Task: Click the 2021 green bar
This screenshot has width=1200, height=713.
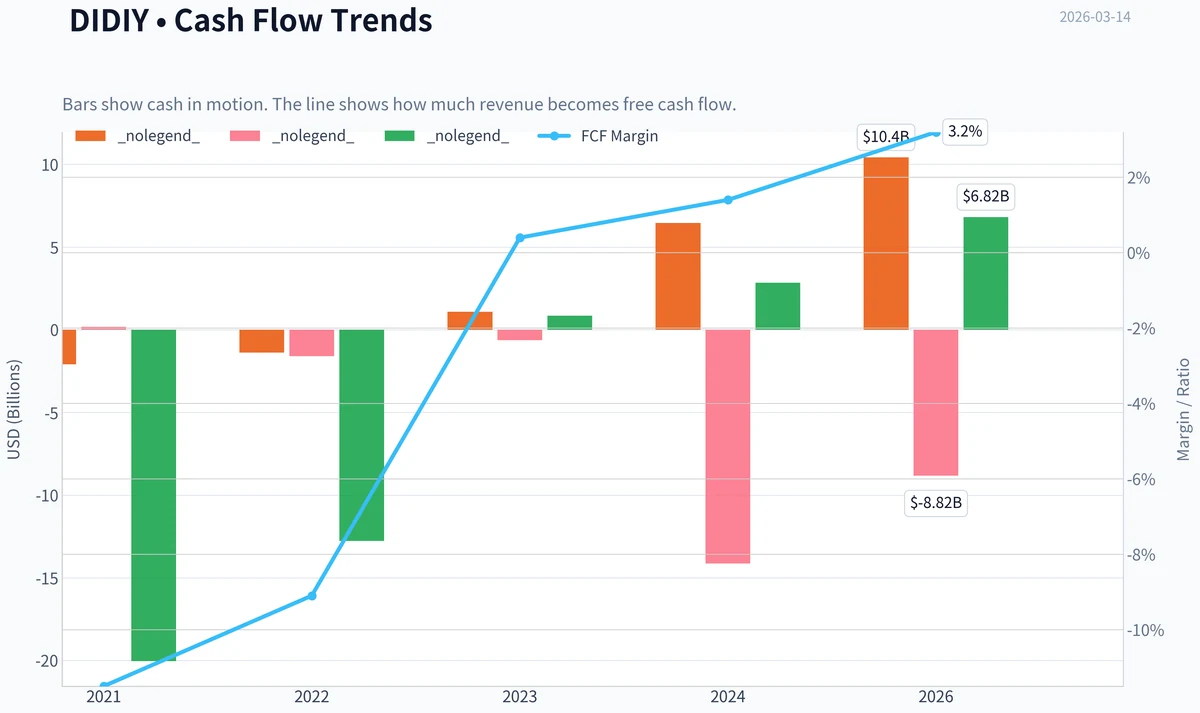Action: [x=154, y=495]
